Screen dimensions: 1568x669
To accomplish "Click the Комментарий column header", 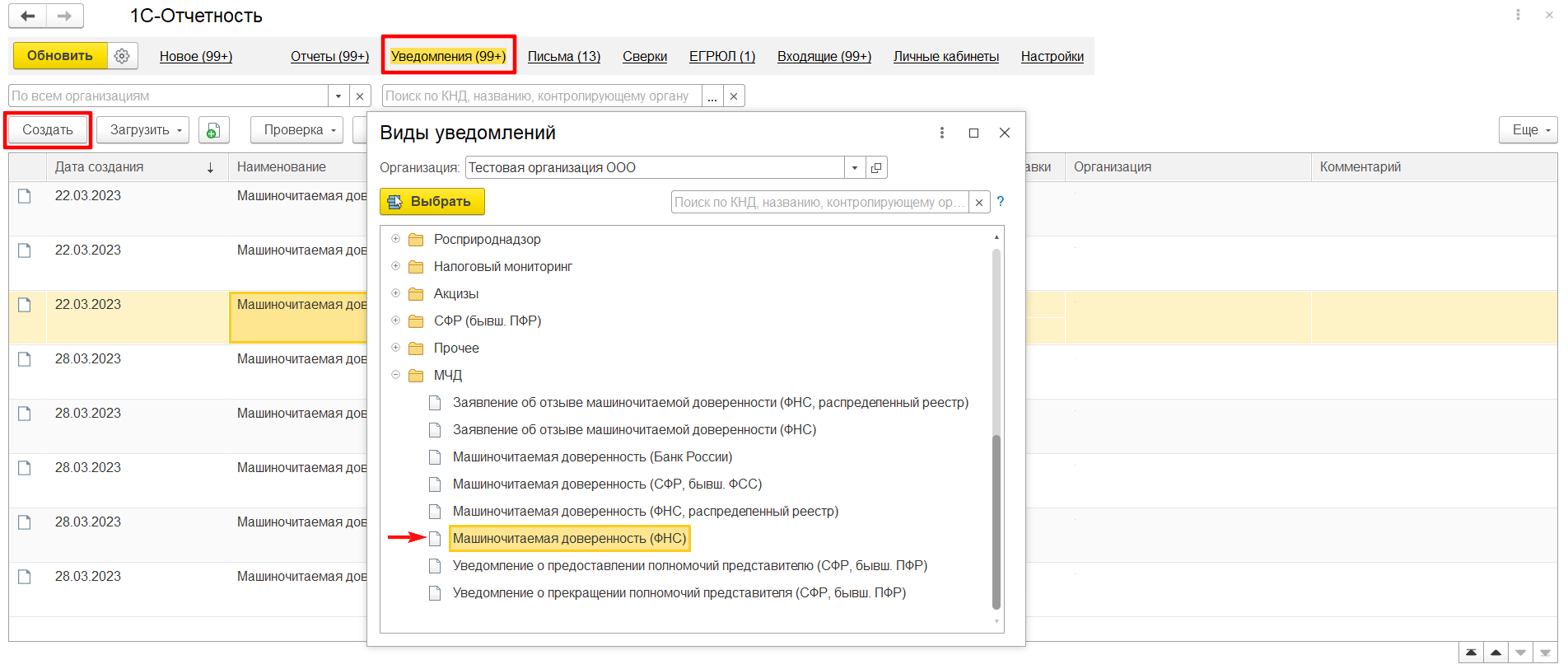I will pyautogui.click(x=1434, y=167).
